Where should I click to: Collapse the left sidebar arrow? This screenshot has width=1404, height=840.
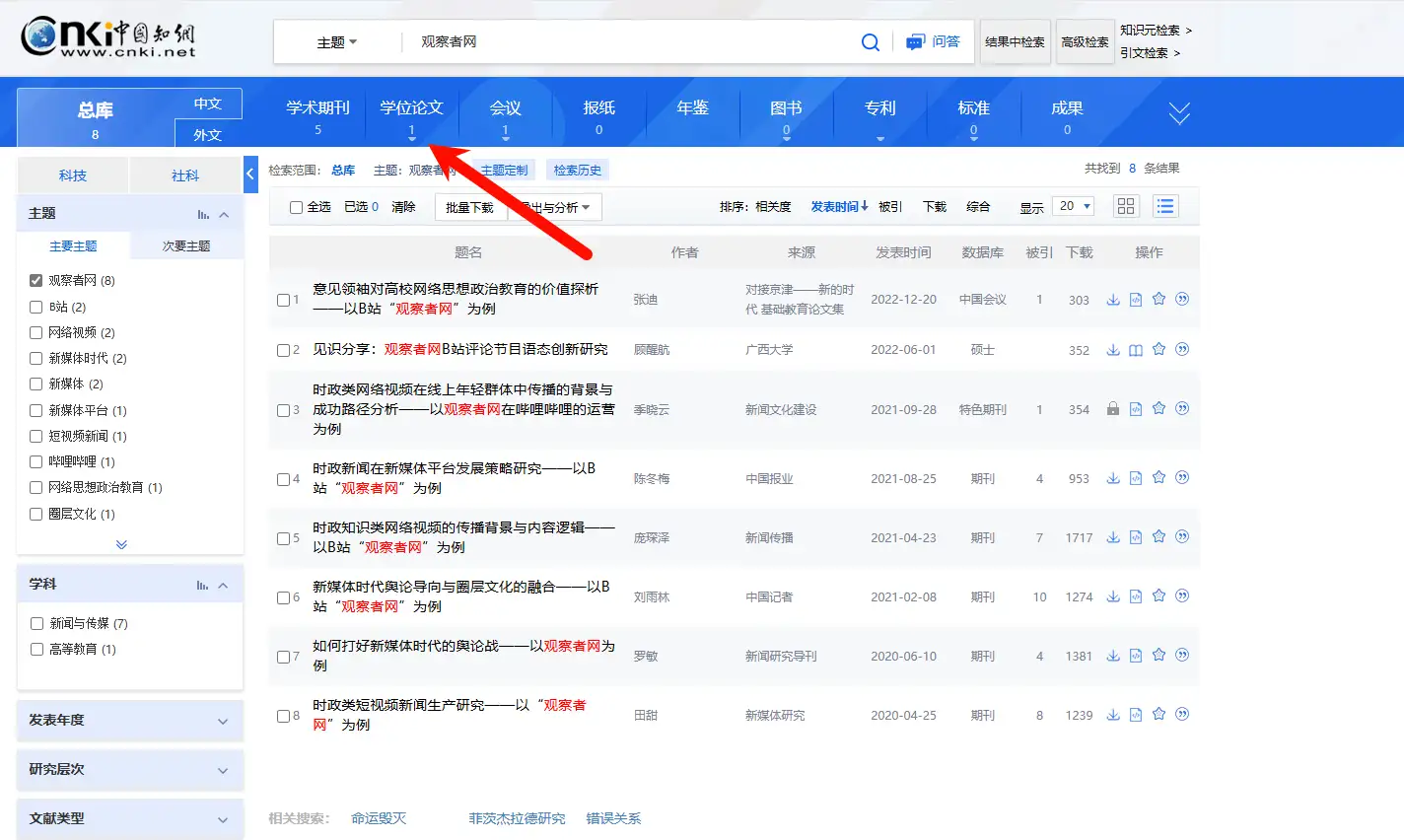[x=250, y=174]
